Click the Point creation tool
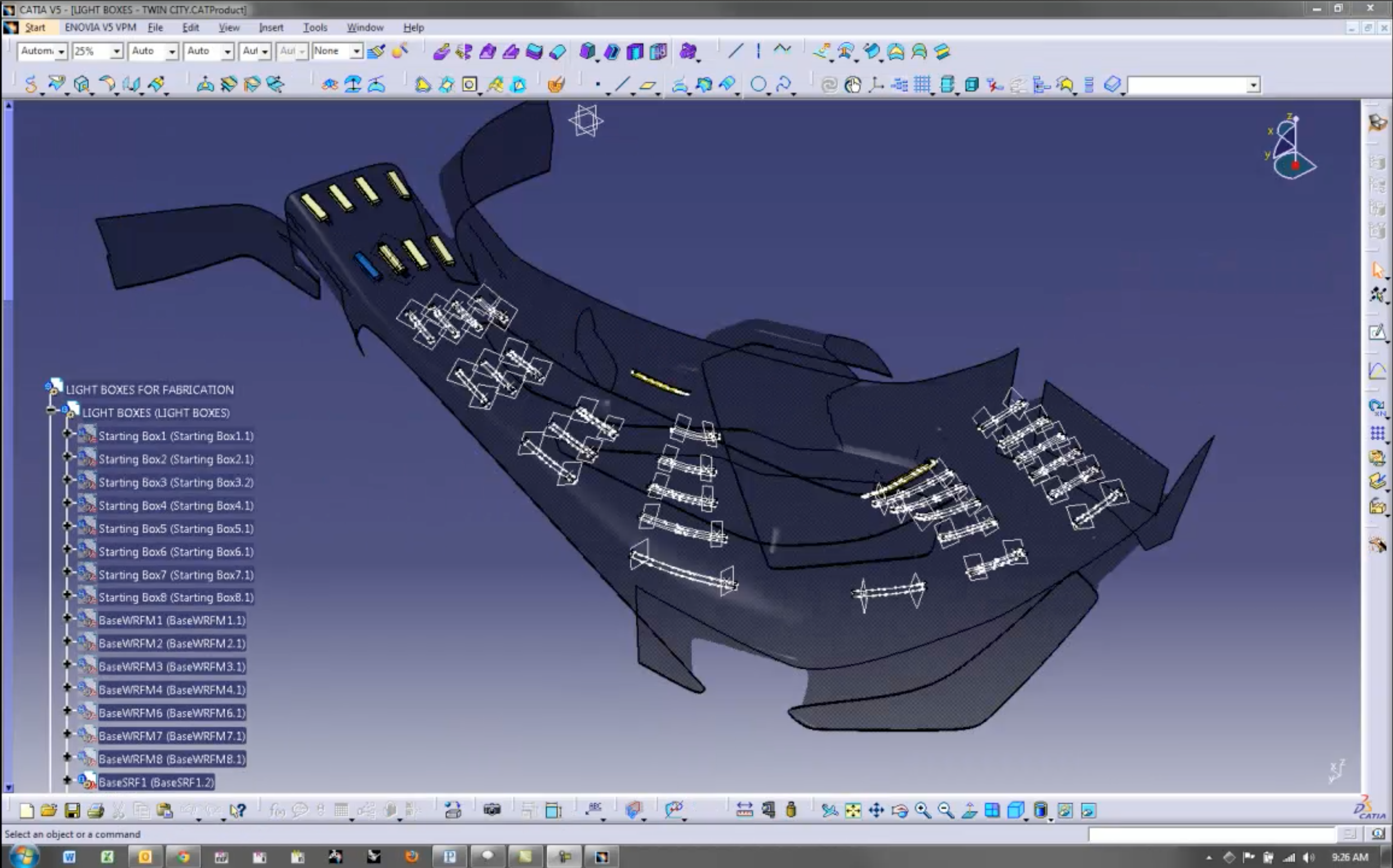The height and width of the screenshot is (868, 1393). tap(598, 85)
